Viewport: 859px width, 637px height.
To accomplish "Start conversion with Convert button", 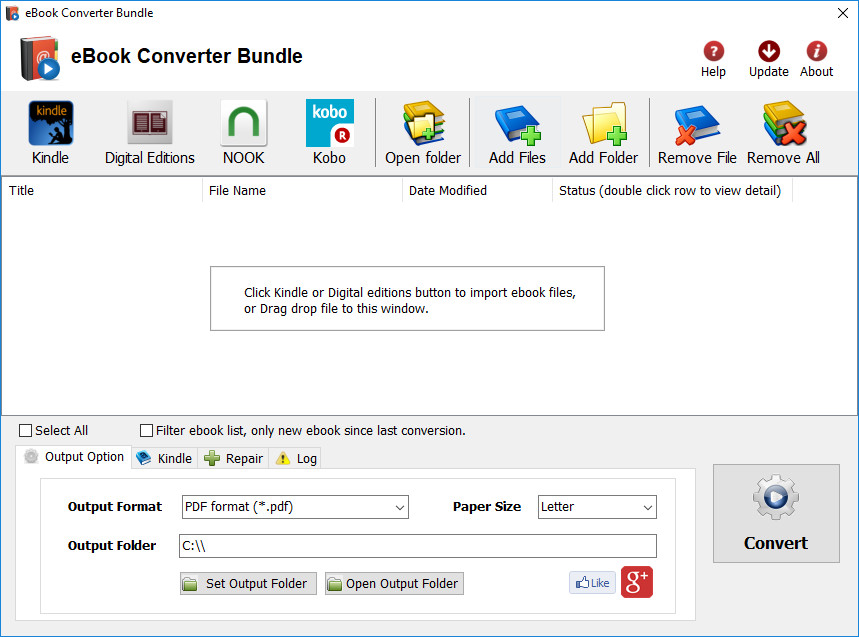I will (x=776, y=513).
